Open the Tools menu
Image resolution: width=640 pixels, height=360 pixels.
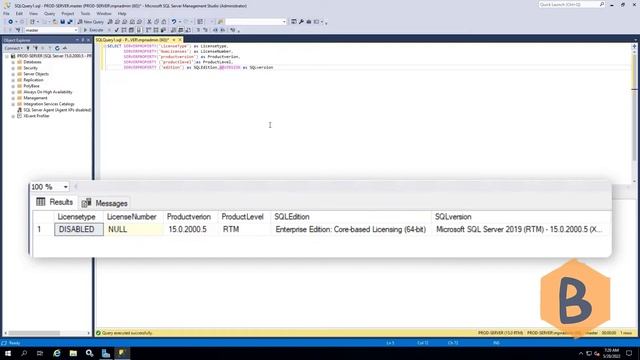click(x=85, y=13)
